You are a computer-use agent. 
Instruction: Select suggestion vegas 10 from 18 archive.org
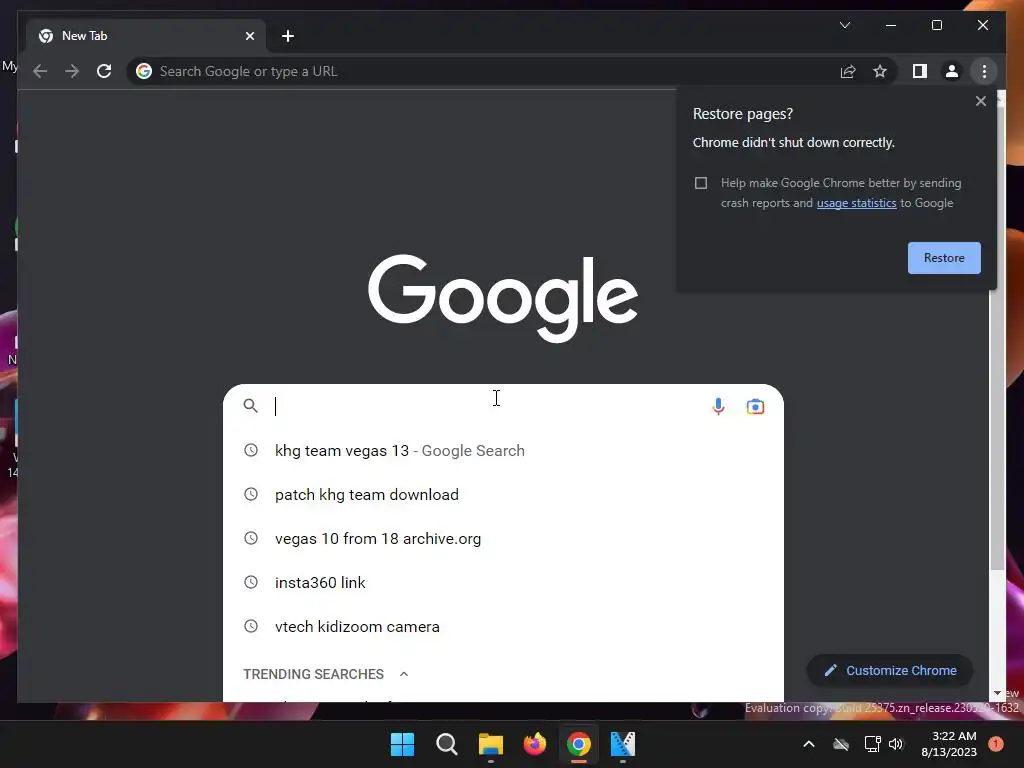click(x=503, y=538)
